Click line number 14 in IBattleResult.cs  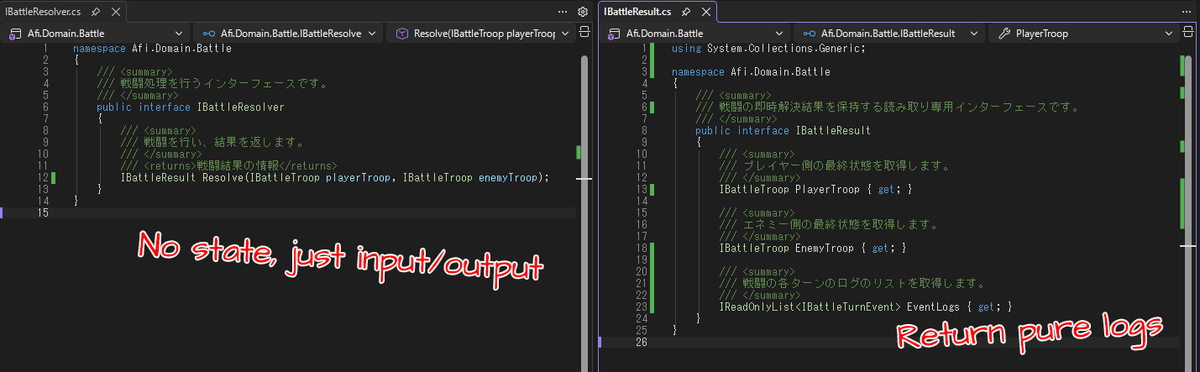642,200
